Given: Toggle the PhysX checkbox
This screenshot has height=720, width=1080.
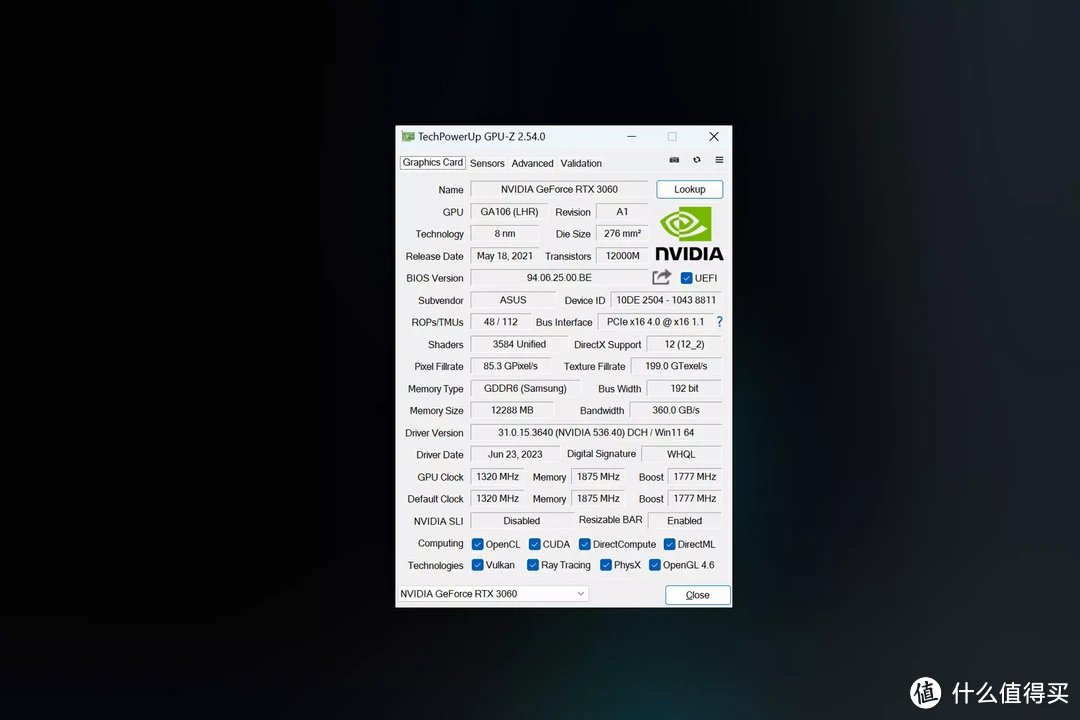Looking at the screenshot, I should (x=606, y=565).
